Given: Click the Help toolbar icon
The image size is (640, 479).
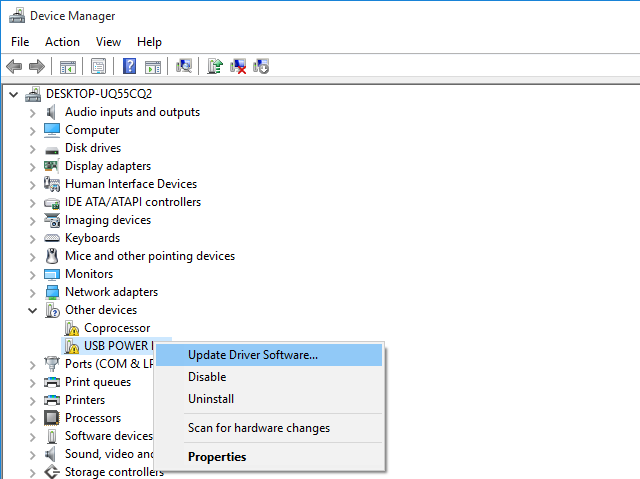Looking at the screenshot, I should click(x=129, y=67).
